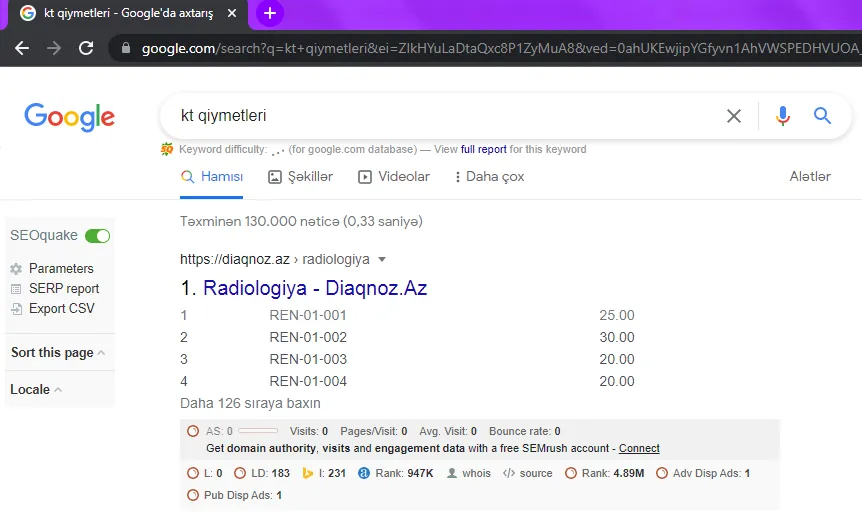Viewport: 862px width, 513px height.
Task: View site security padlock info
Action: 126,48
